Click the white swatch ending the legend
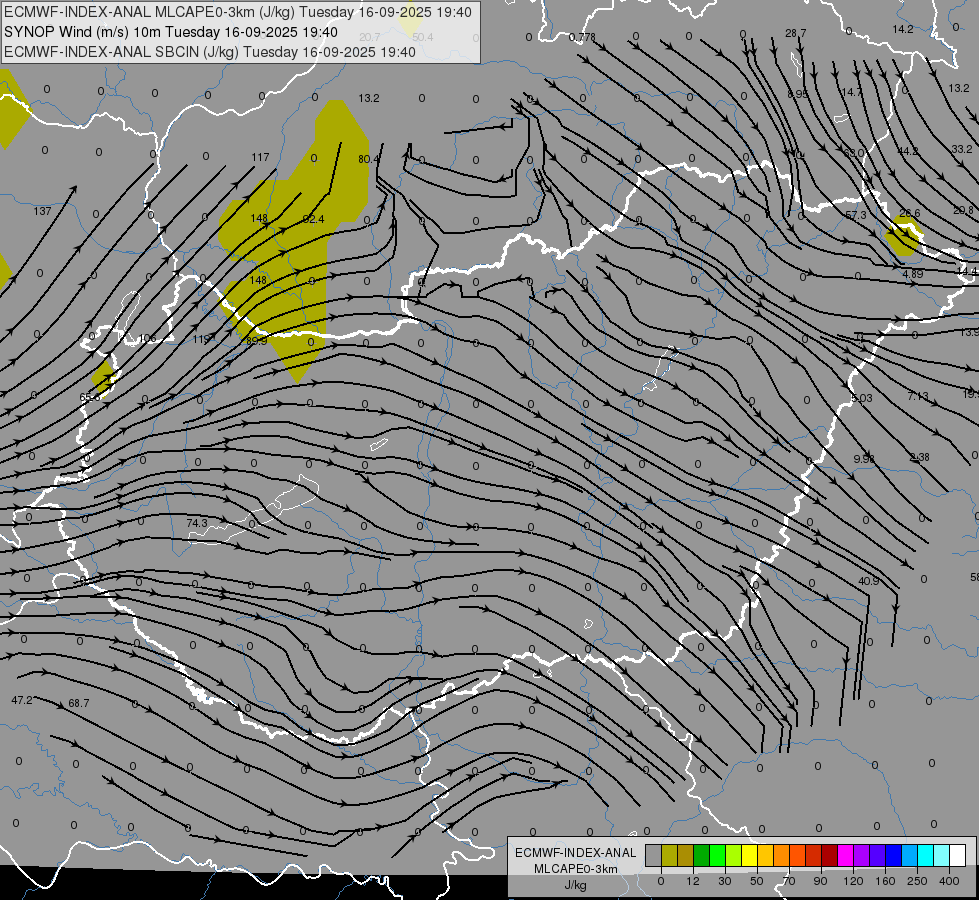Image resolution: width=979 pixels, height=900 pixels. (958, 856)
